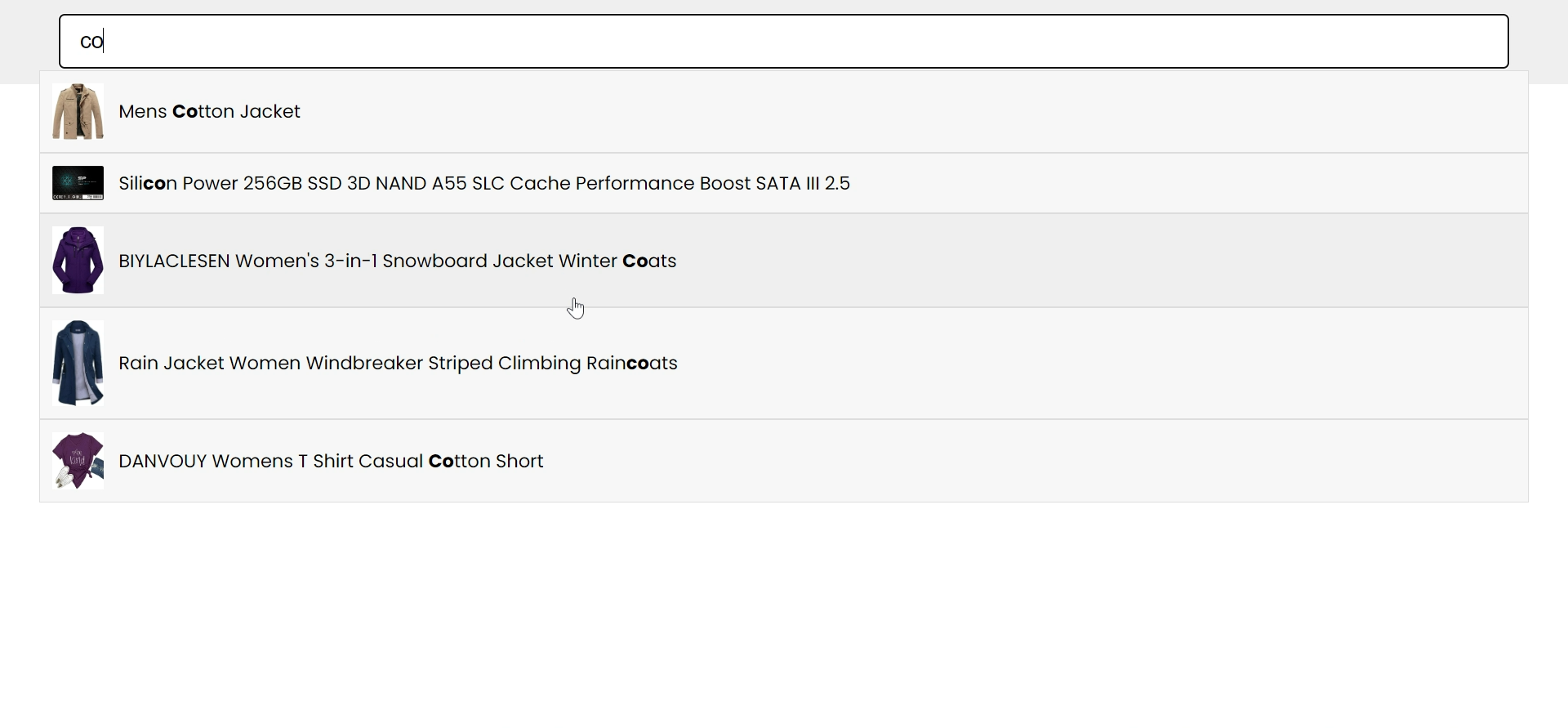Click the purple snowboard jacket thumbnail
This screenshot has width=1568, height=728.
(x=78, y=261)
